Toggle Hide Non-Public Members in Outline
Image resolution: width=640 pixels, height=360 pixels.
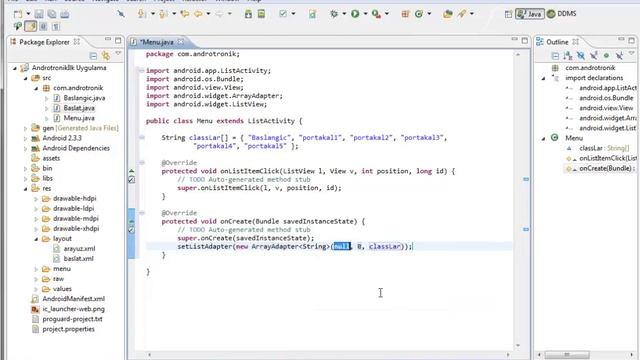pos(606,56)
